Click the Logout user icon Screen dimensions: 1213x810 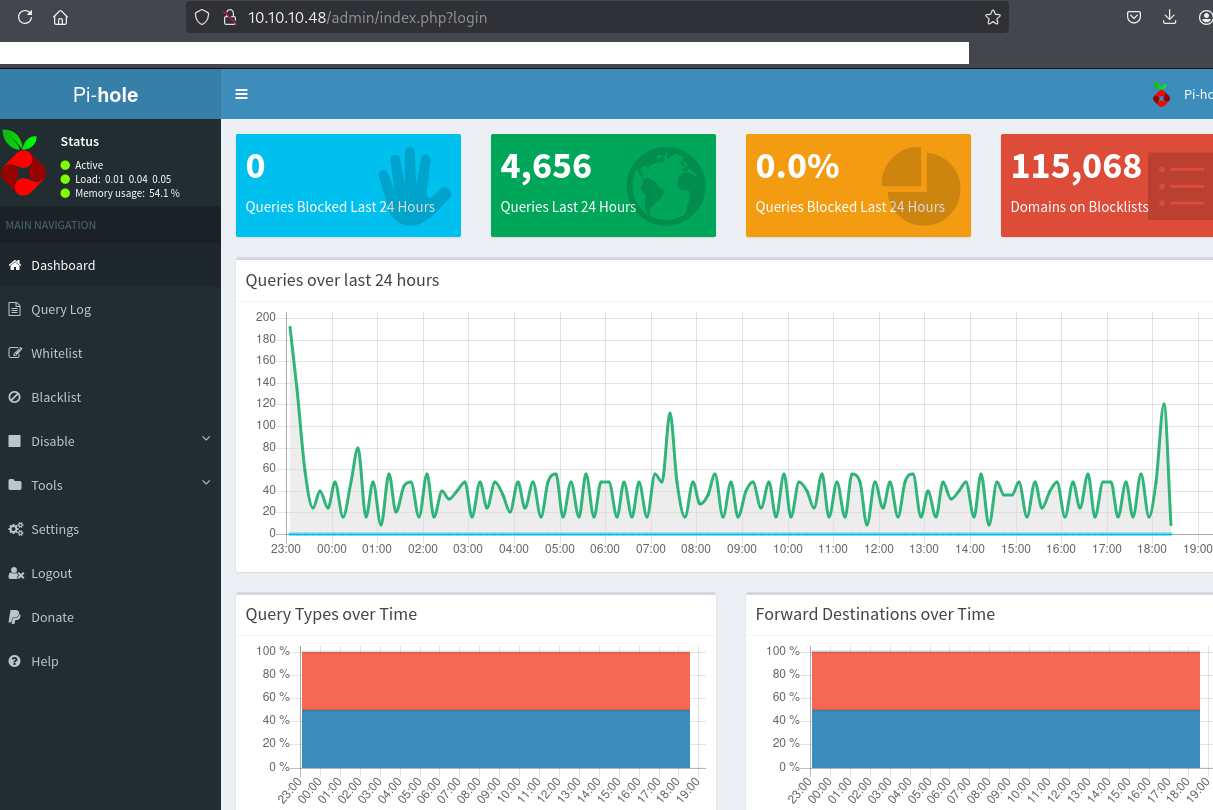click(x=15, y=573)
